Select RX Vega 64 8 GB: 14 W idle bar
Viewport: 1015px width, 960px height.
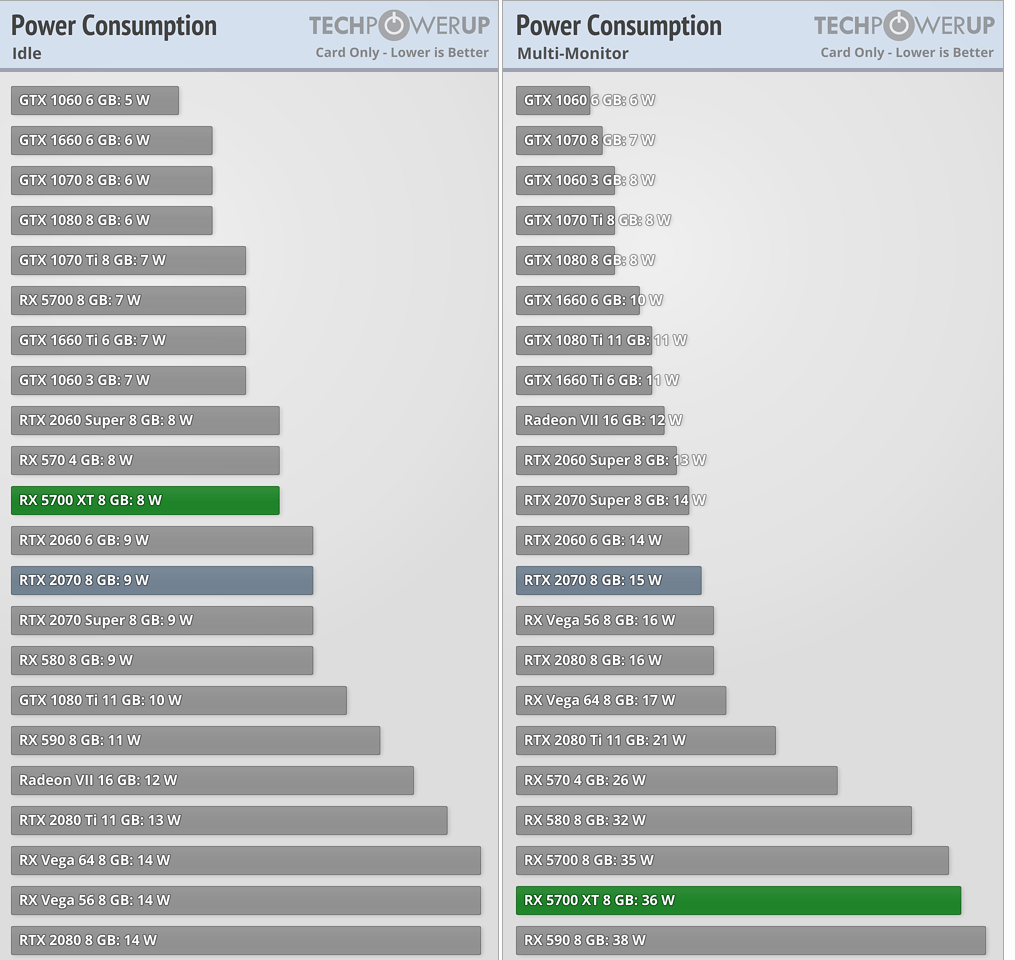pos(246,860)
